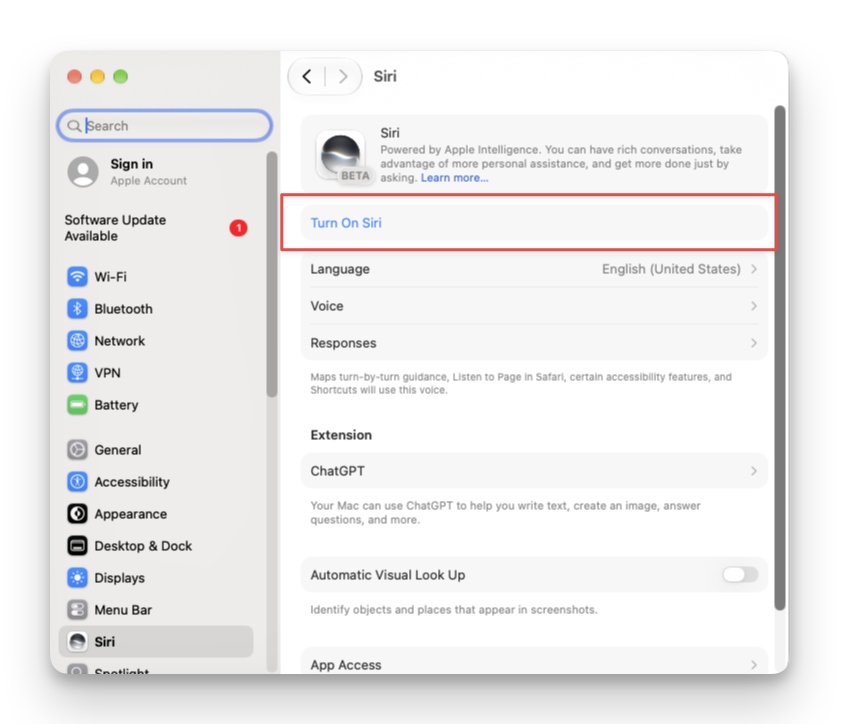Select Wi-Fi label in the sidebar
Viewport: 841px width, 724px height.
coord(110,277)
